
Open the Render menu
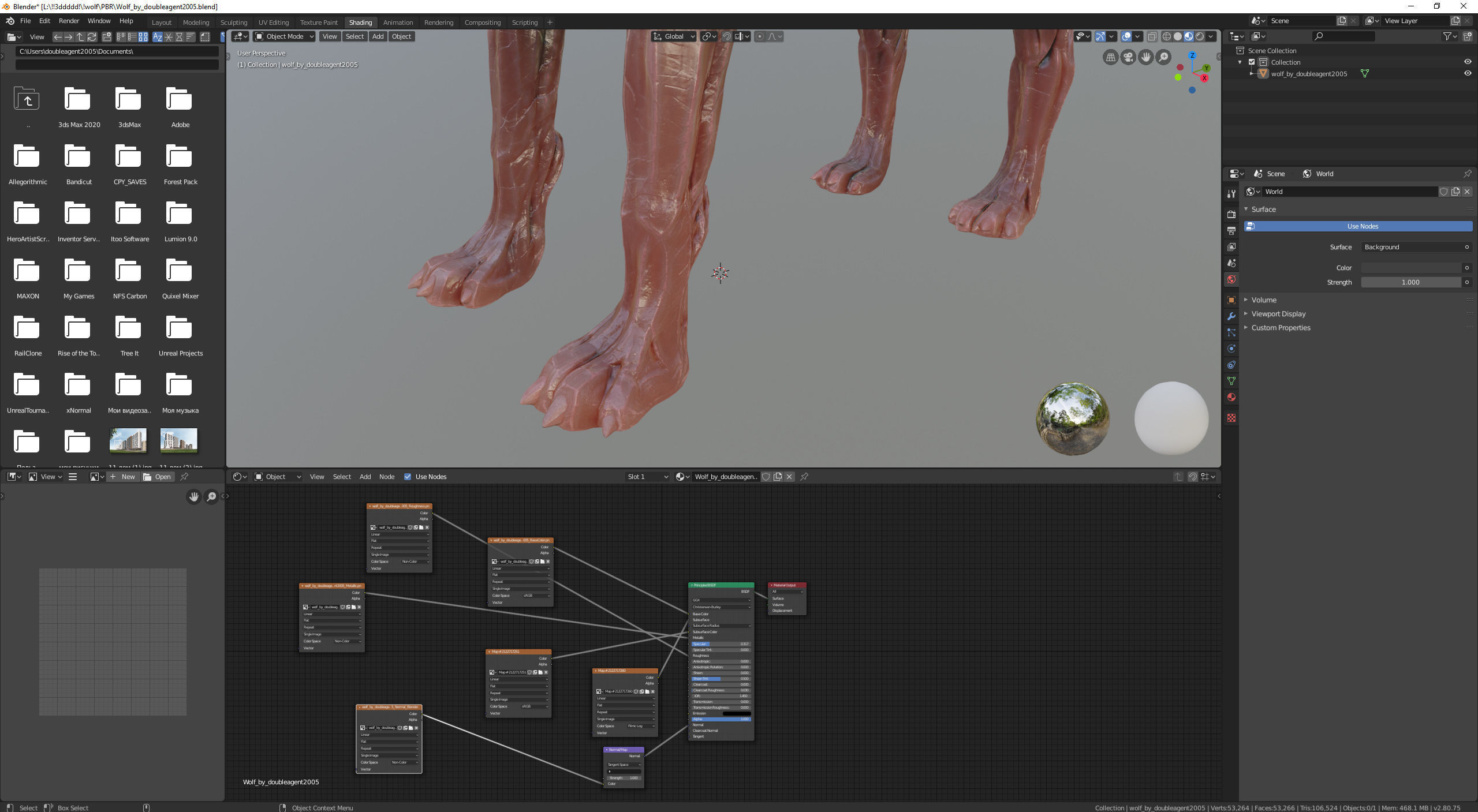69,21
